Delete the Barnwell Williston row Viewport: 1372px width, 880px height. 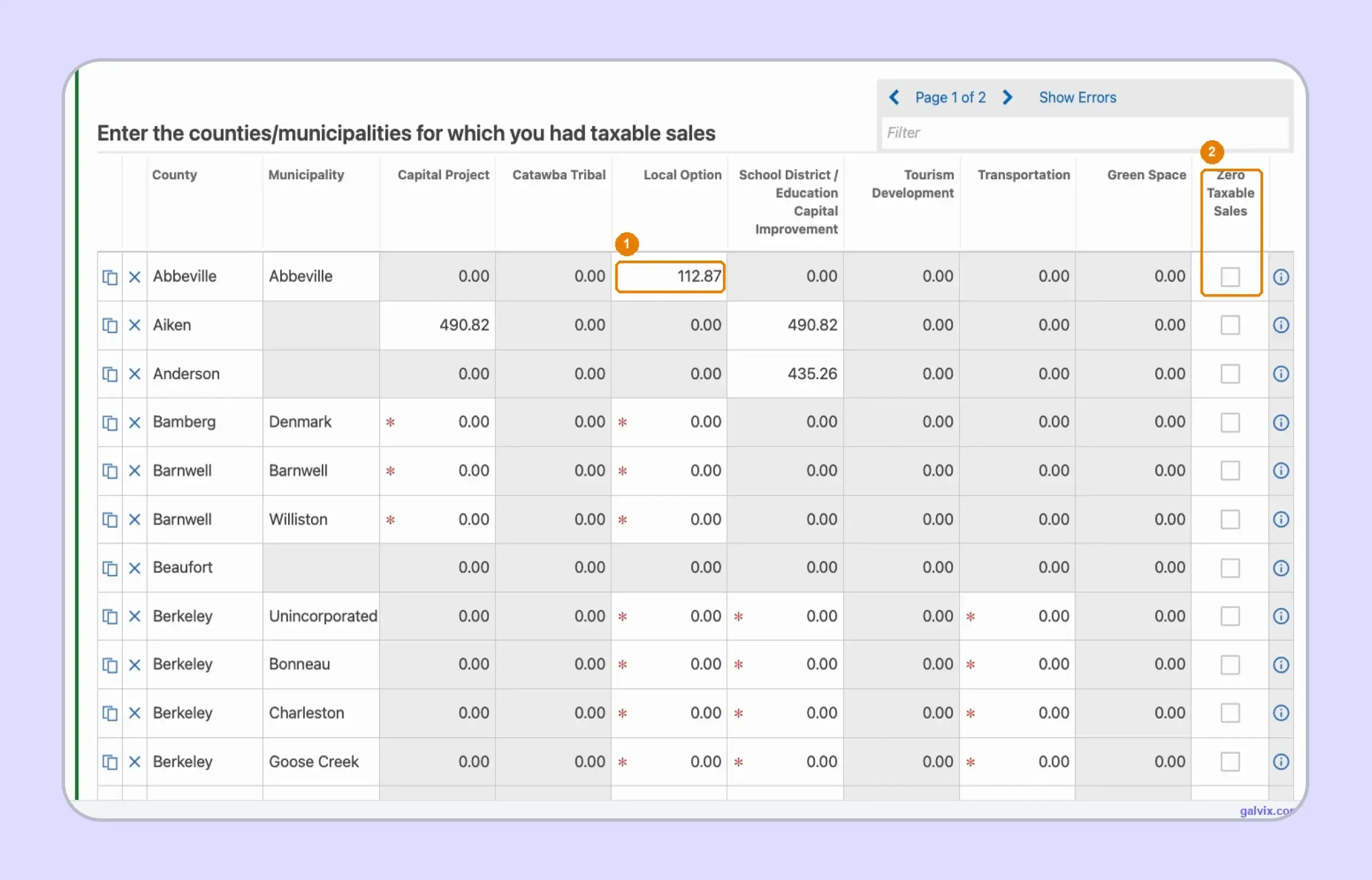coord(135,520)
